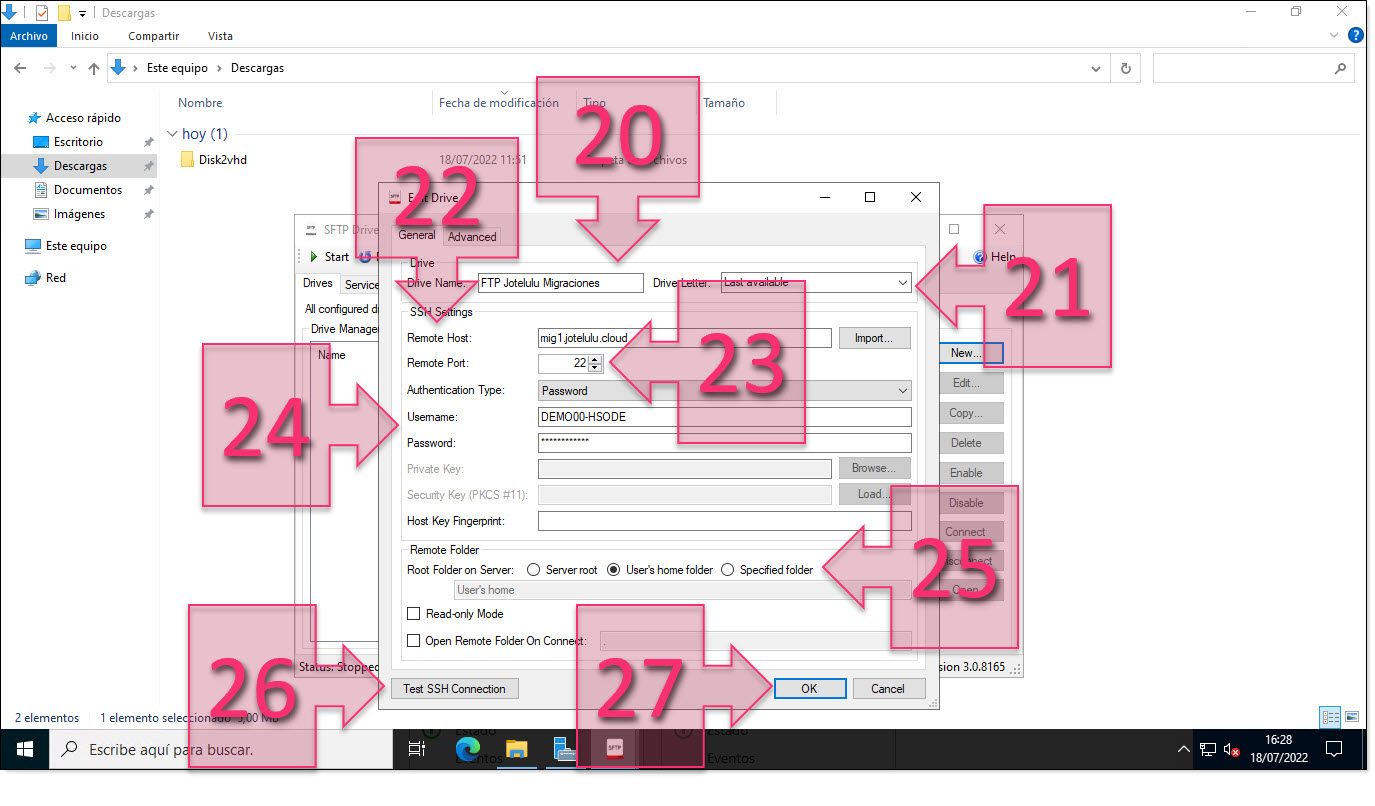Open Task View on the taskbar
Viewport: 1375px width, 806px height.
(418, 748)
